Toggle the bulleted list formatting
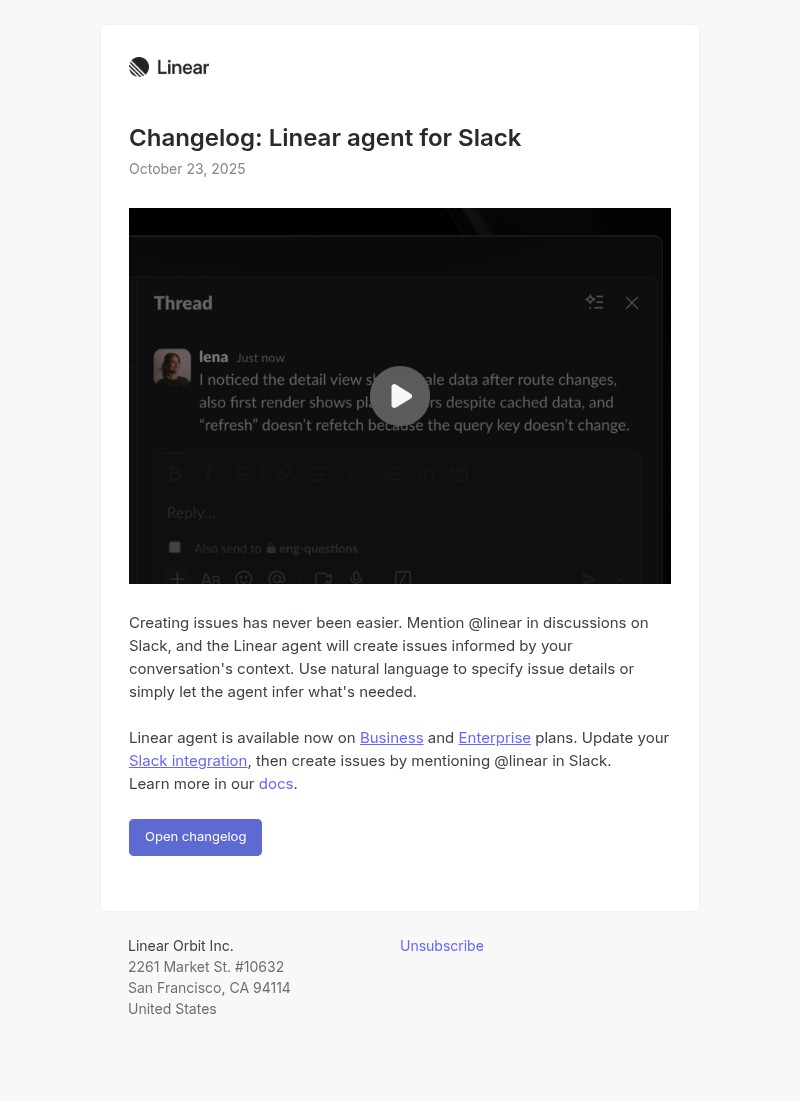 (351, 473)
